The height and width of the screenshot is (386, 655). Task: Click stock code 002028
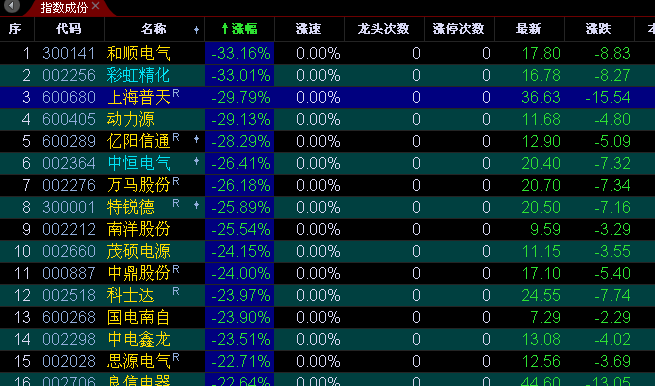click(69, 361)
